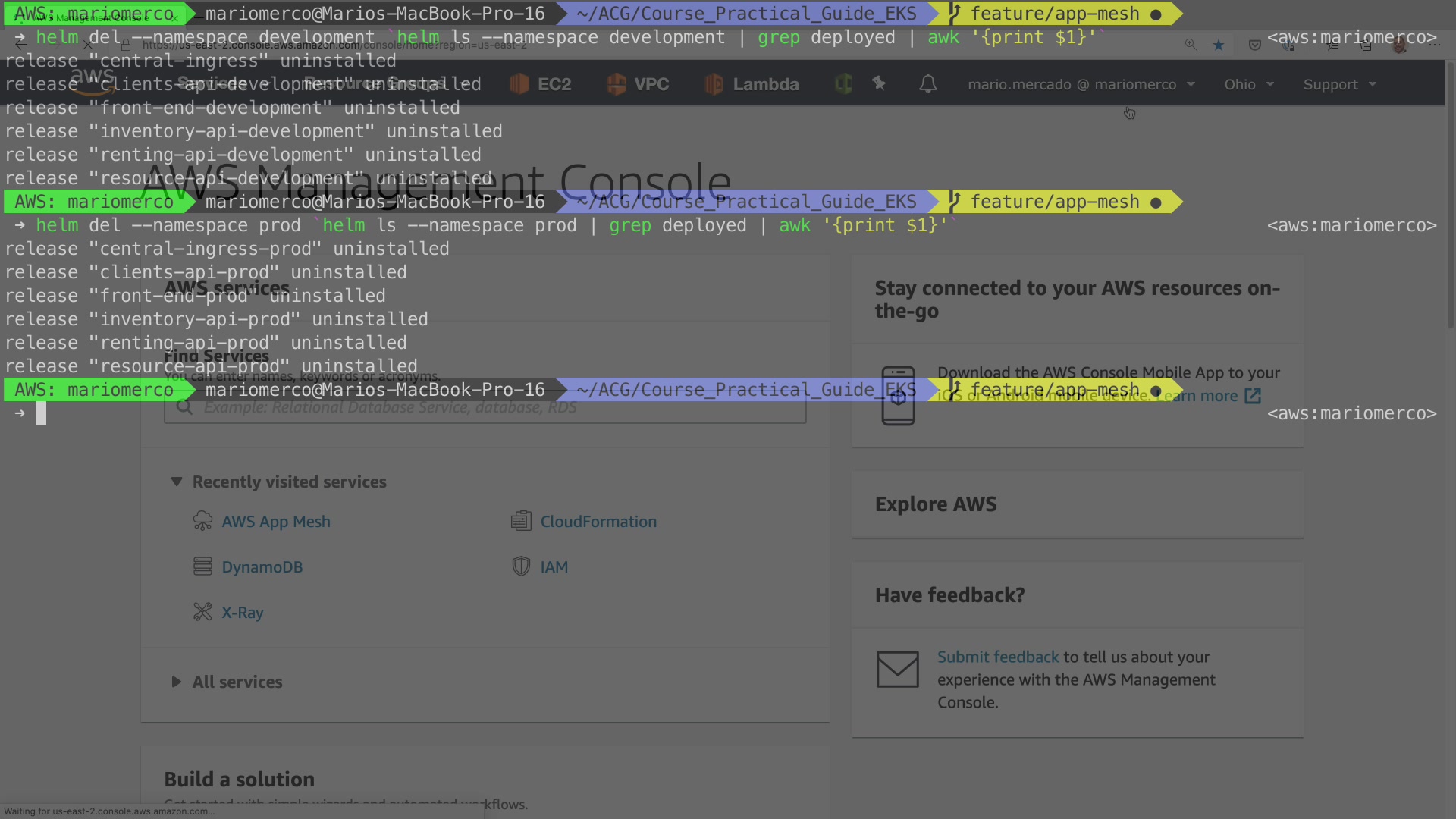Click the Find Services search field
1456x819 pixels.
485,408
